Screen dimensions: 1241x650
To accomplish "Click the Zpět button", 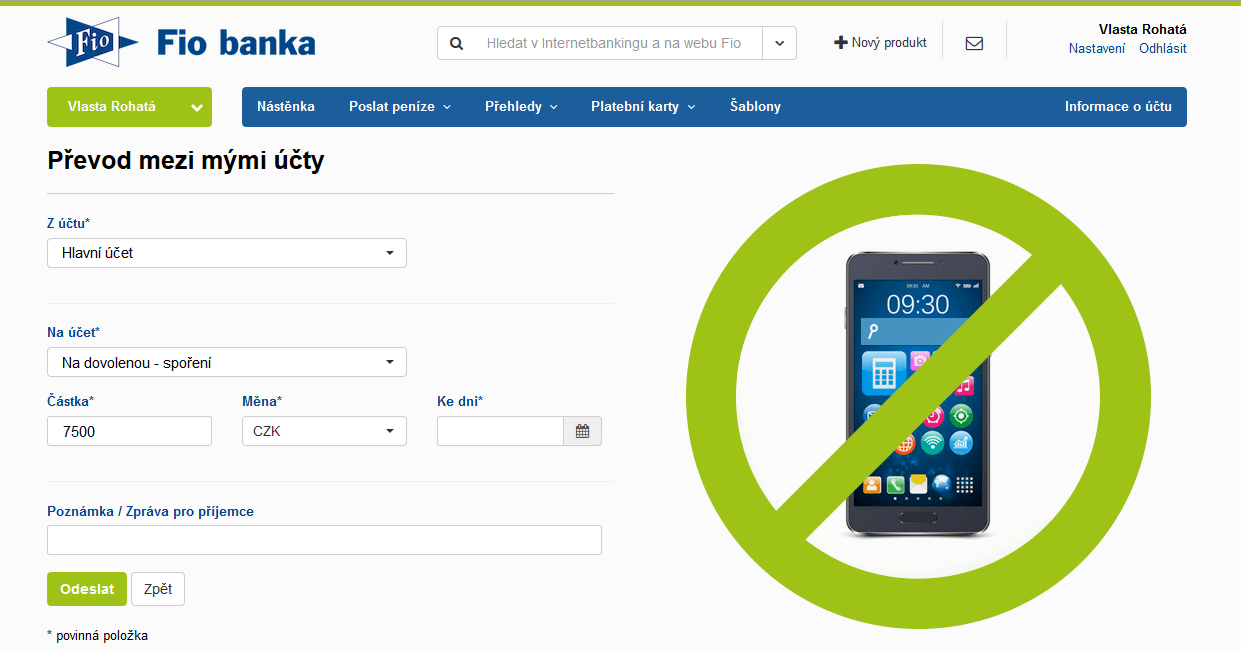I will click(x=158, y=589).
